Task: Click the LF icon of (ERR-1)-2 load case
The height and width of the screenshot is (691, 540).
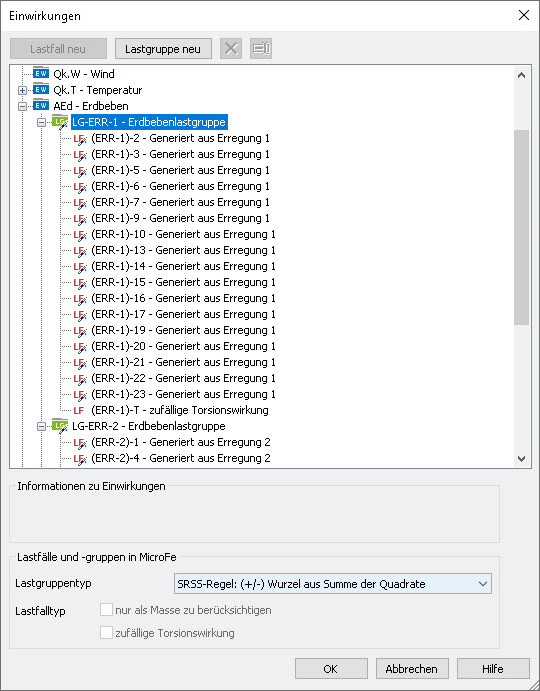Action: tap(80, 139)
